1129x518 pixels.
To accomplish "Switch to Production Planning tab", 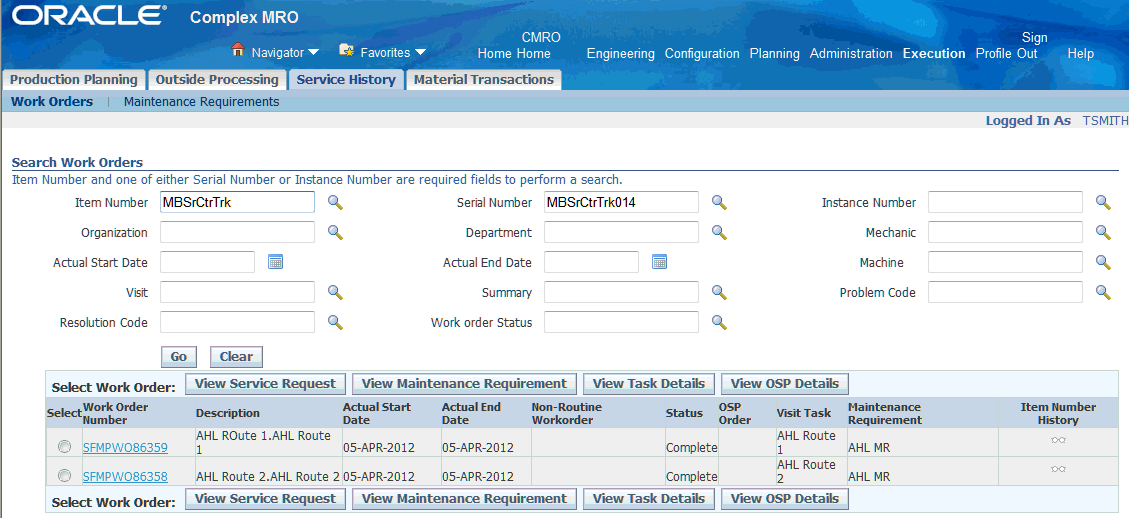I will pos(73,80).
